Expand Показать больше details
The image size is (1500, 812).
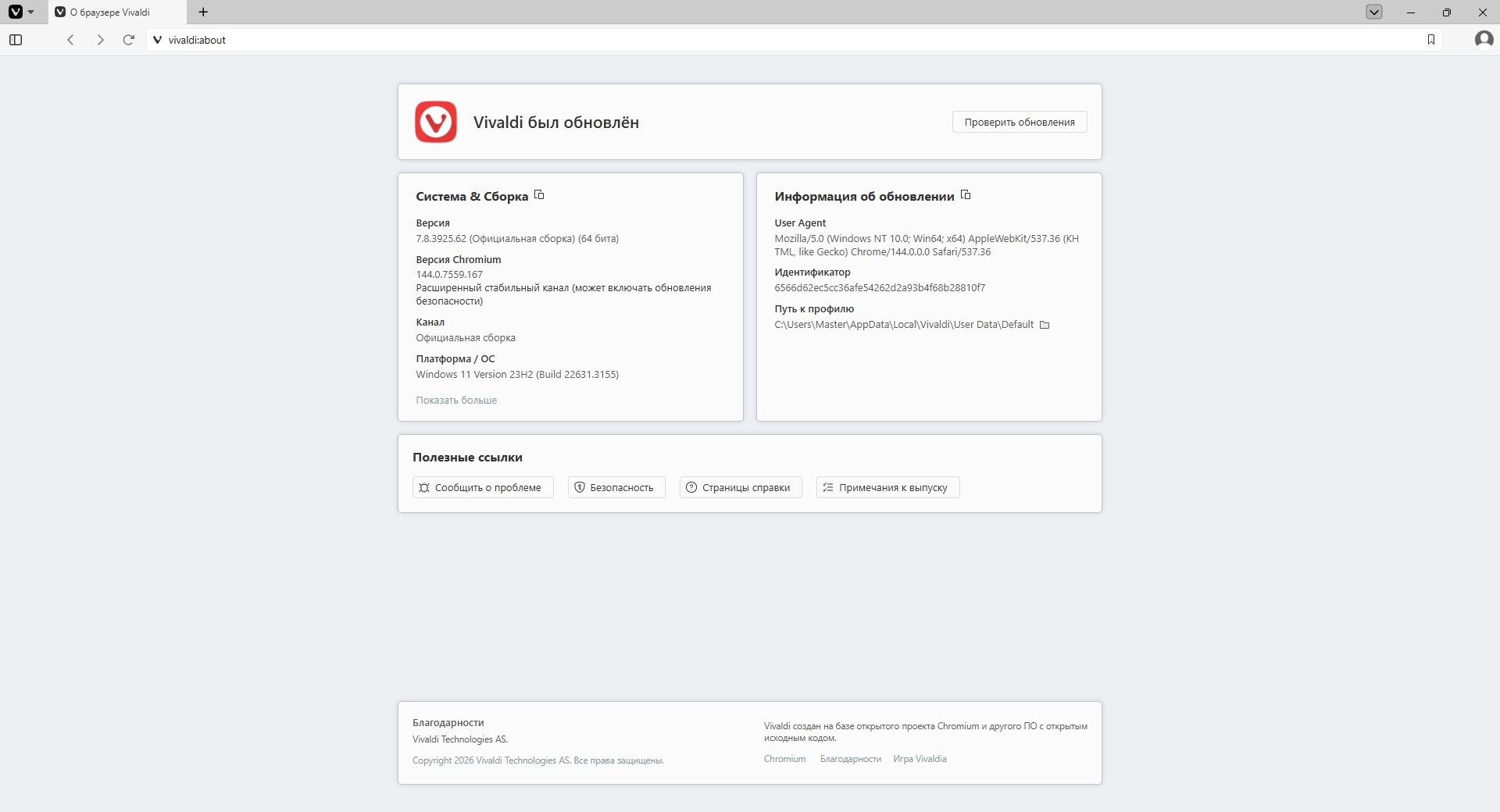pyautogui.click(x=456, y=401)
